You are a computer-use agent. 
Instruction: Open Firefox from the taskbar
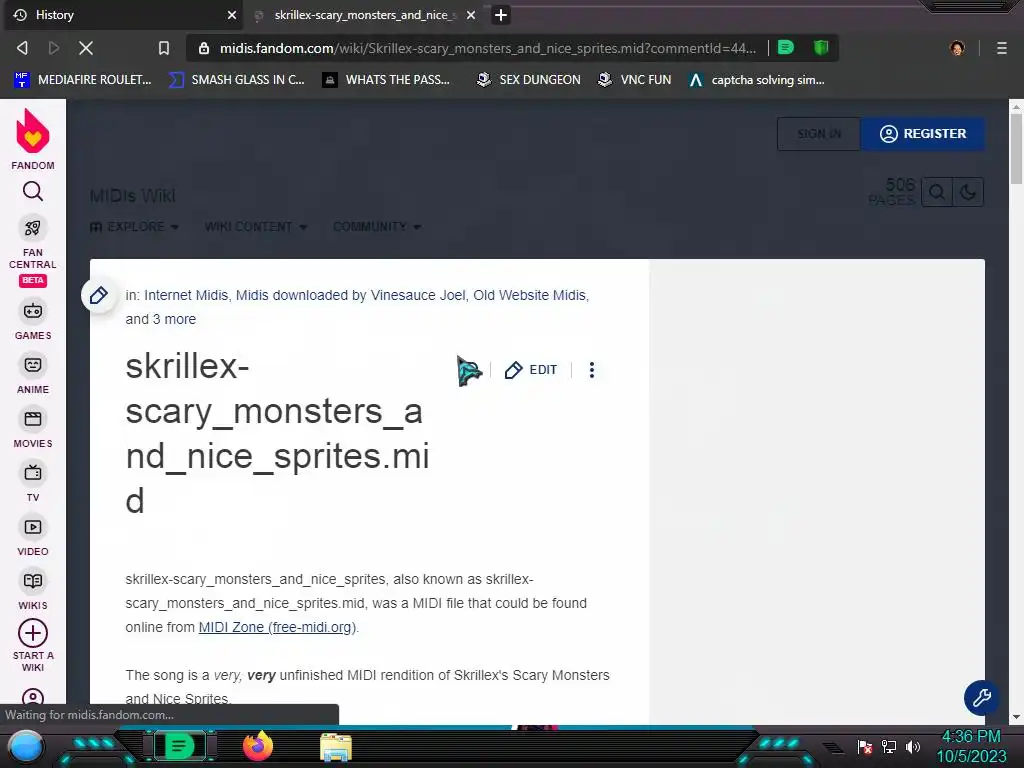[257, 746]
